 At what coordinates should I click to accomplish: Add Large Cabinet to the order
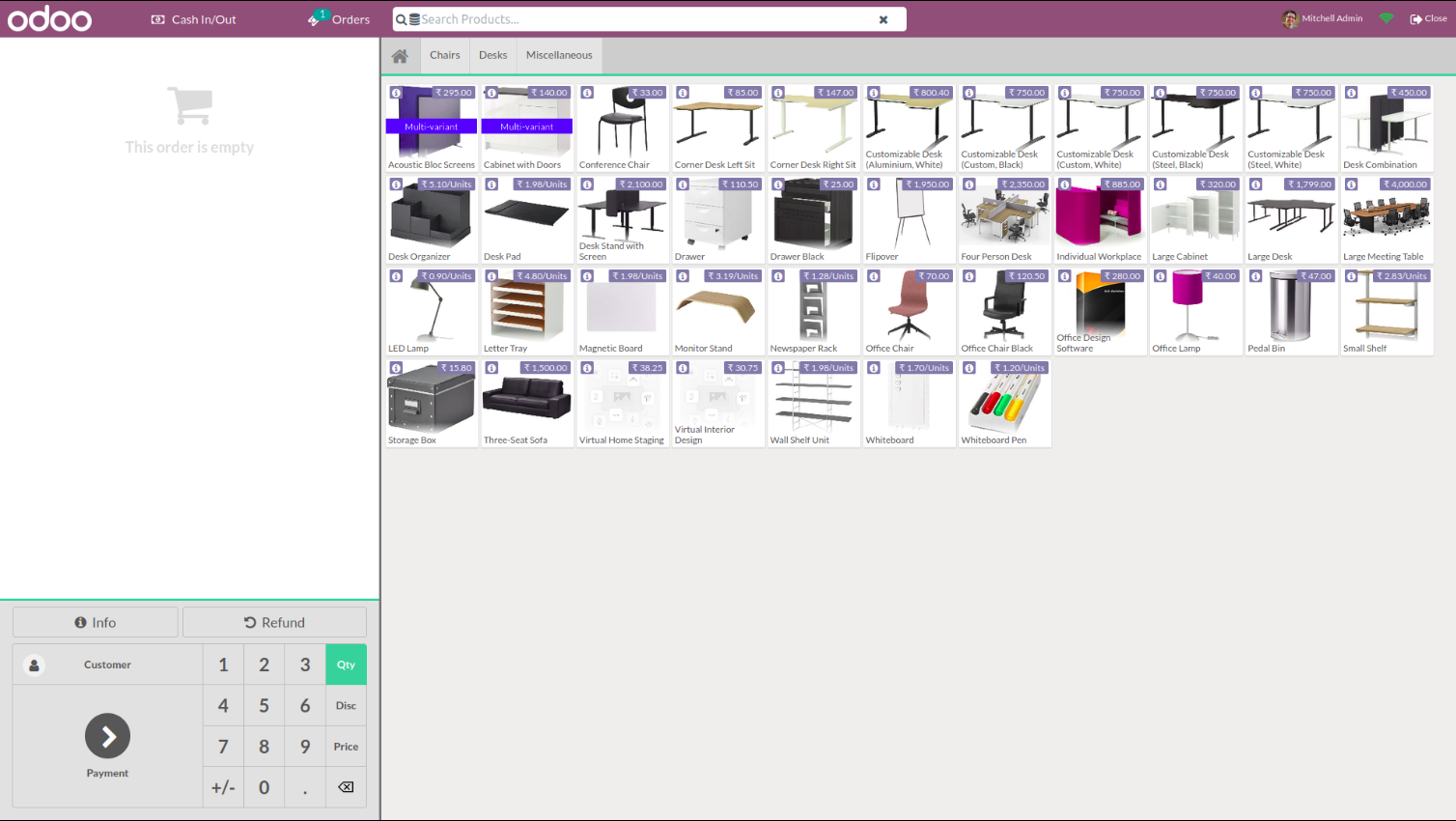pyautogui.click(x=1195, y=220)
